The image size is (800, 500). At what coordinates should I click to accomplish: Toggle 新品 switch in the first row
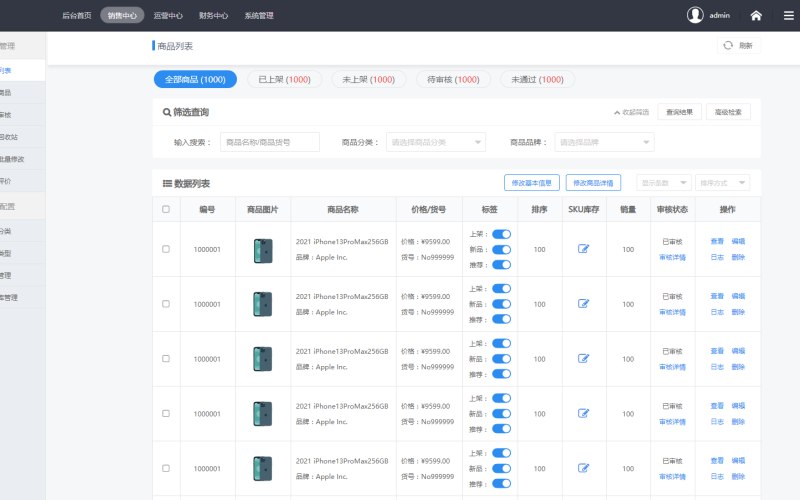[x=501, y=249]
